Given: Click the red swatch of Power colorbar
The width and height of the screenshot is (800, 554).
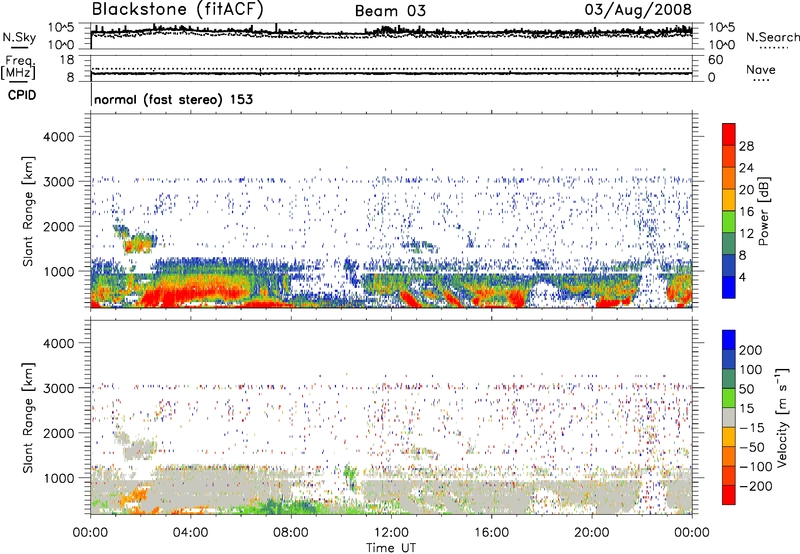Looking at the screenshot, I should (729, 134).
